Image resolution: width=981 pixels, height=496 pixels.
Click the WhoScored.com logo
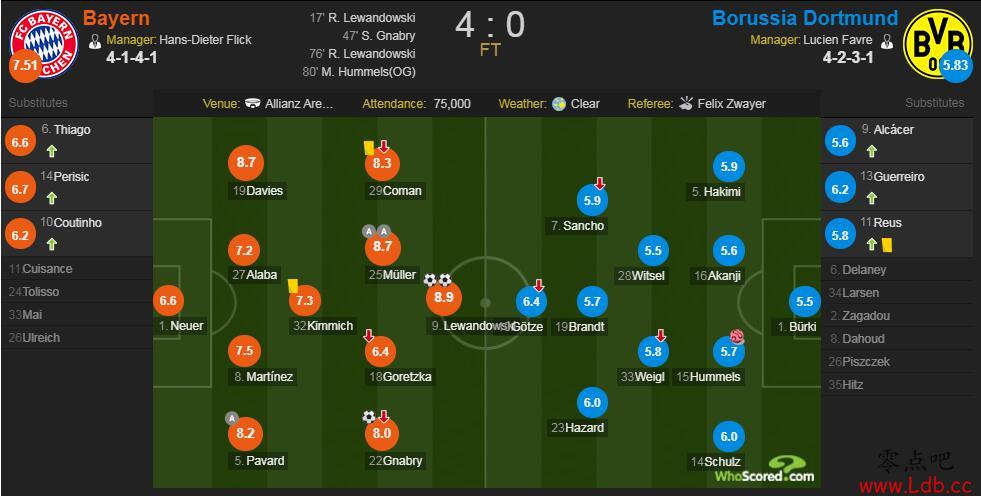point(766,470)
